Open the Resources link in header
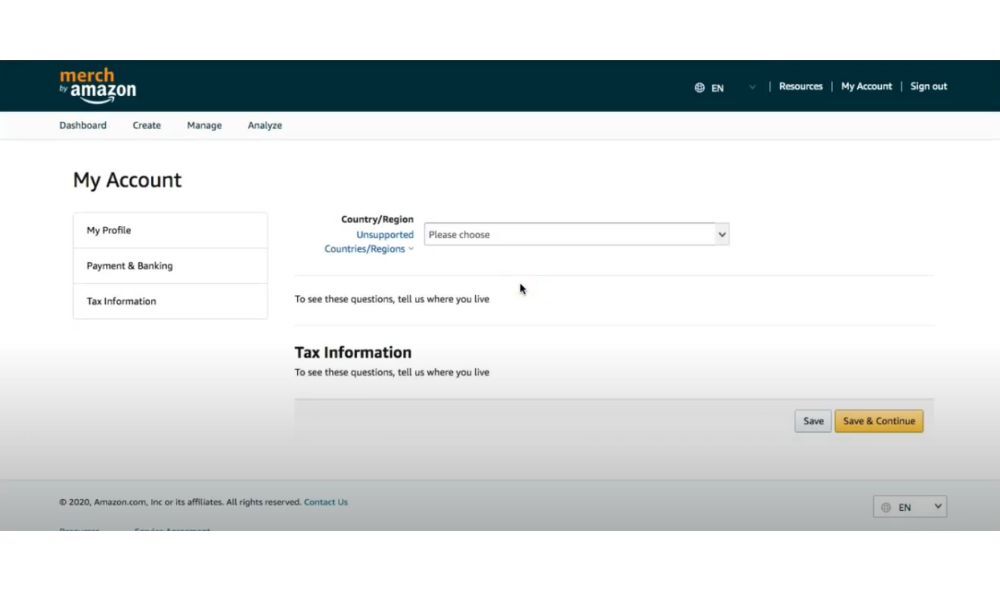Image resolution: width=1000 pixels, height=600 pixels. [x=800, y=86]
